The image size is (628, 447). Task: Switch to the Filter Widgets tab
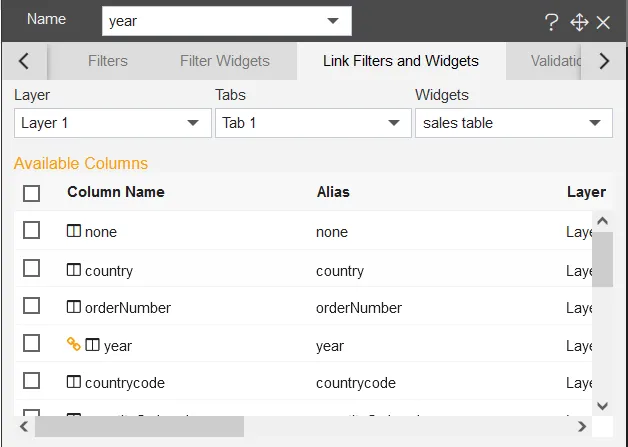coord(225,61)
